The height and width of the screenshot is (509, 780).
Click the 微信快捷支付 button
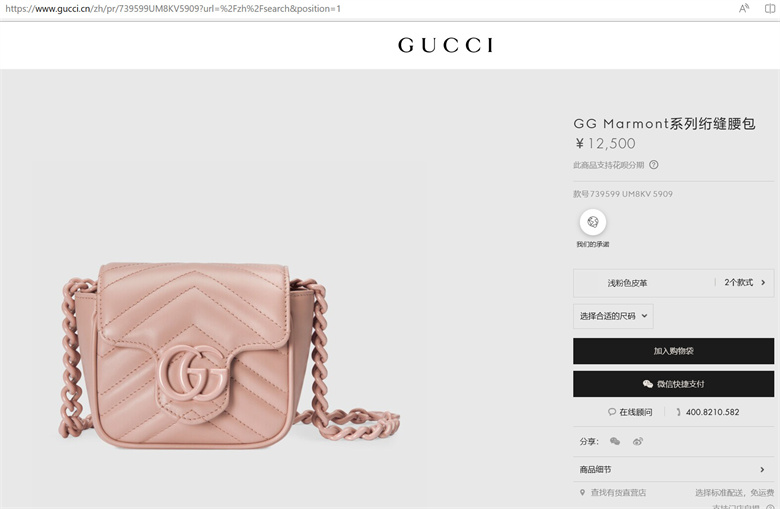click(673, 384)
